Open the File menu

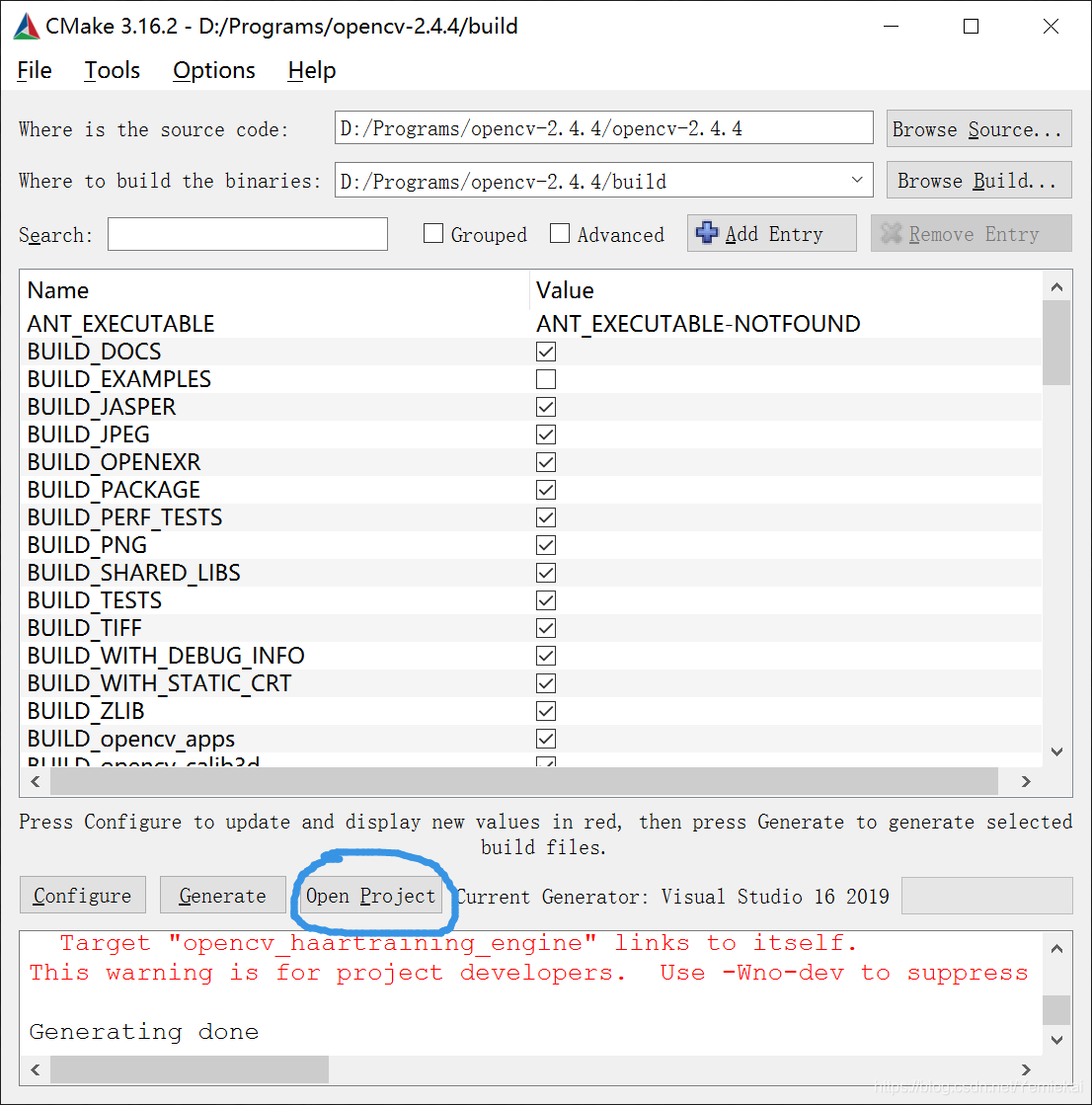click(x=35, y=70)
